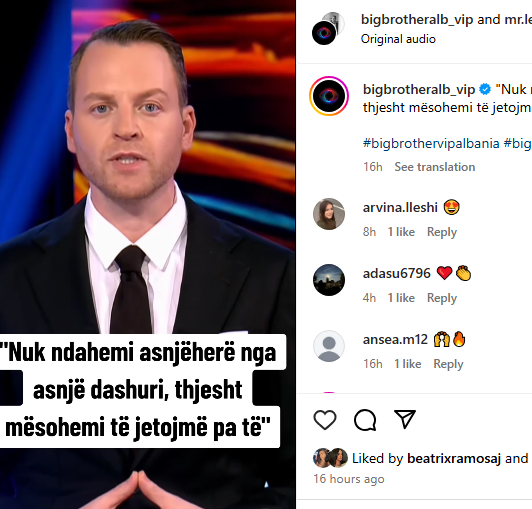
Task: Open the header account avatar pair
Action: pyautogui.click(x=328, y=28)
